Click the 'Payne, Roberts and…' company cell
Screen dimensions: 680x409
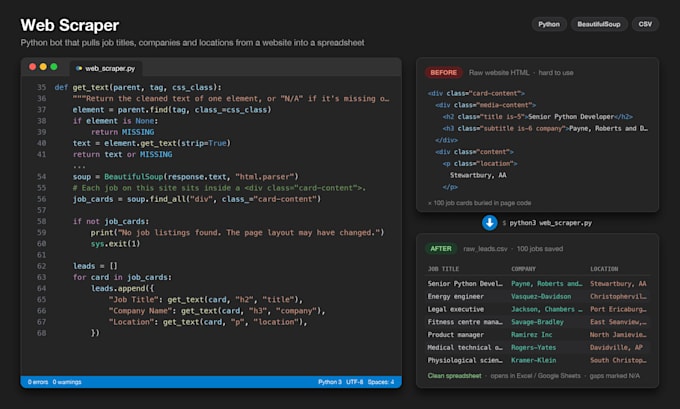coord(546,284)
